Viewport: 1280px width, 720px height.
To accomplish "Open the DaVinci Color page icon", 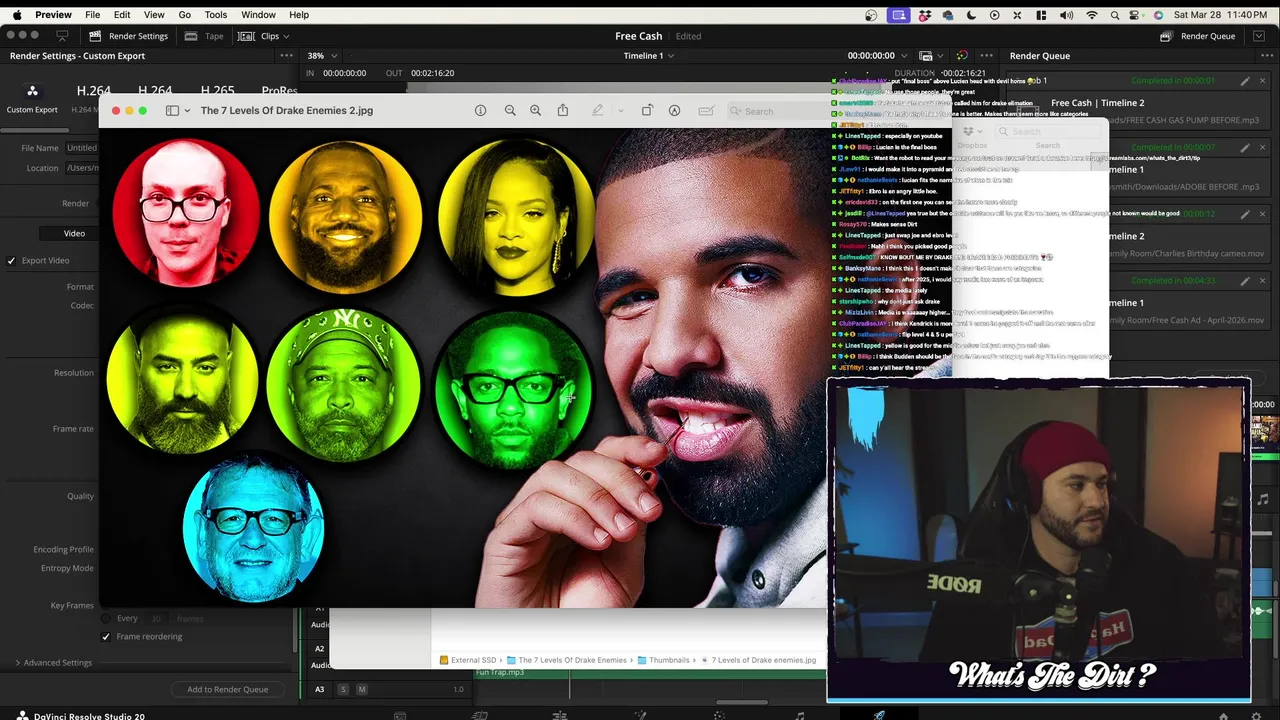I will pos(719,716).
